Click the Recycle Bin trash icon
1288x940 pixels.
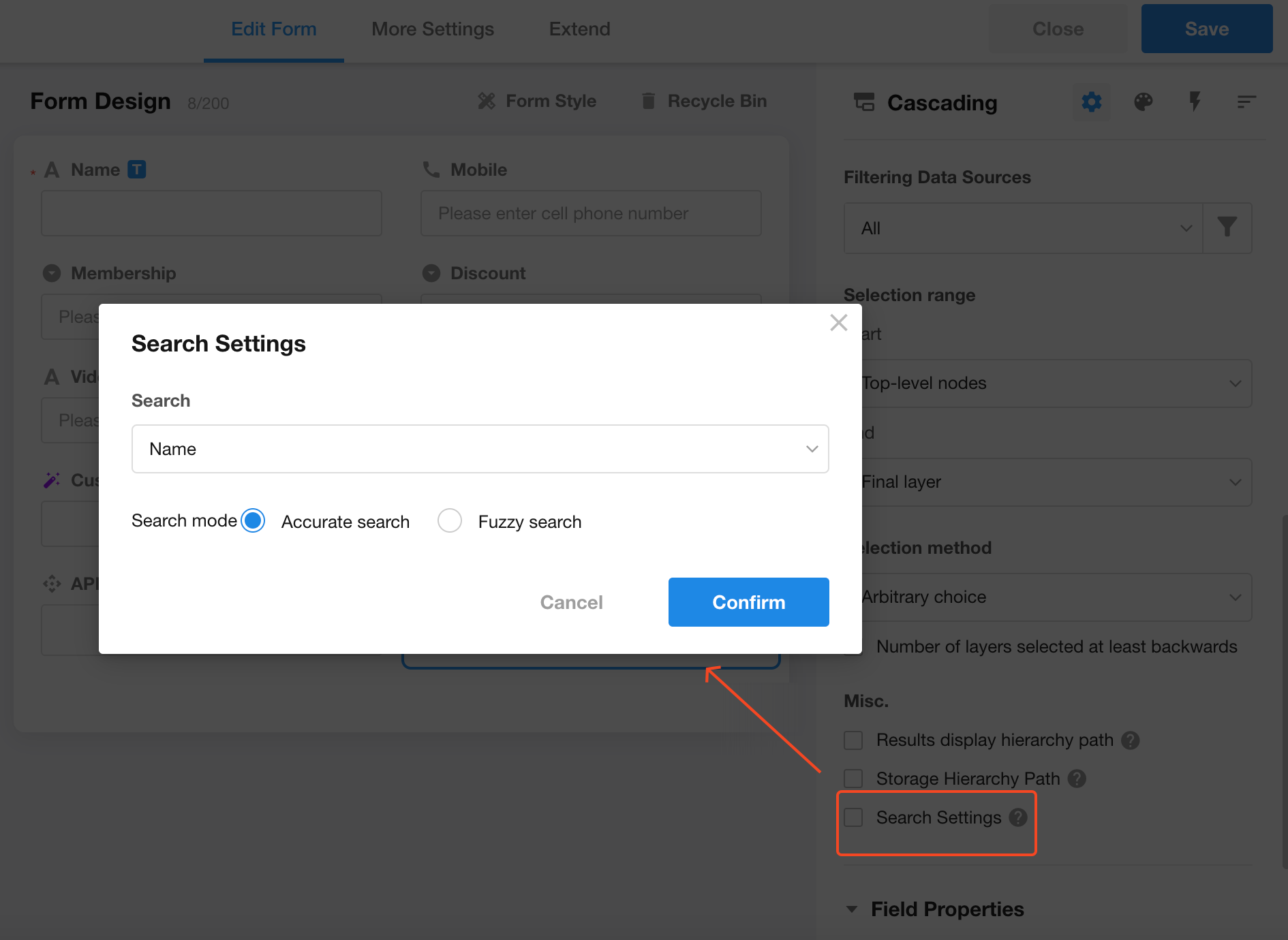[x=648, y=101]
